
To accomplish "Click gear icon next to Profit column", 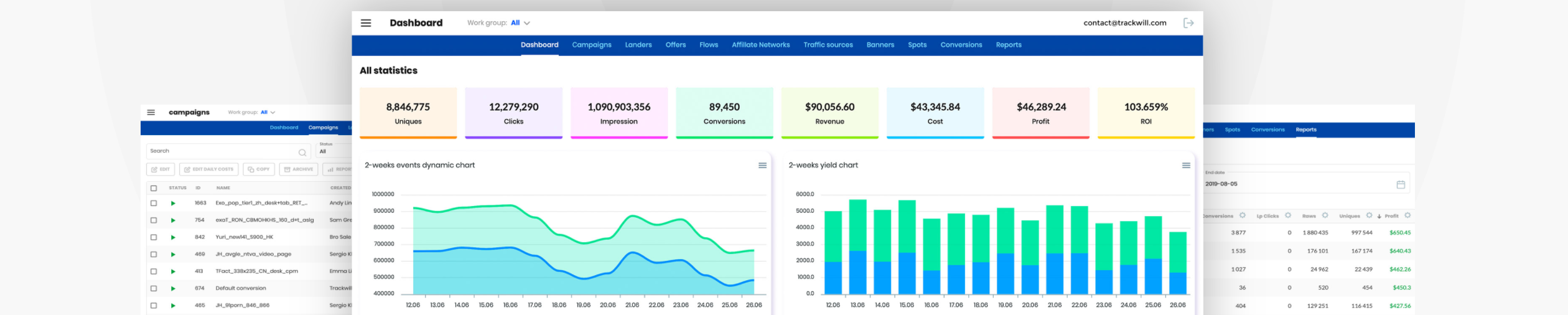I will (1407, 215).
